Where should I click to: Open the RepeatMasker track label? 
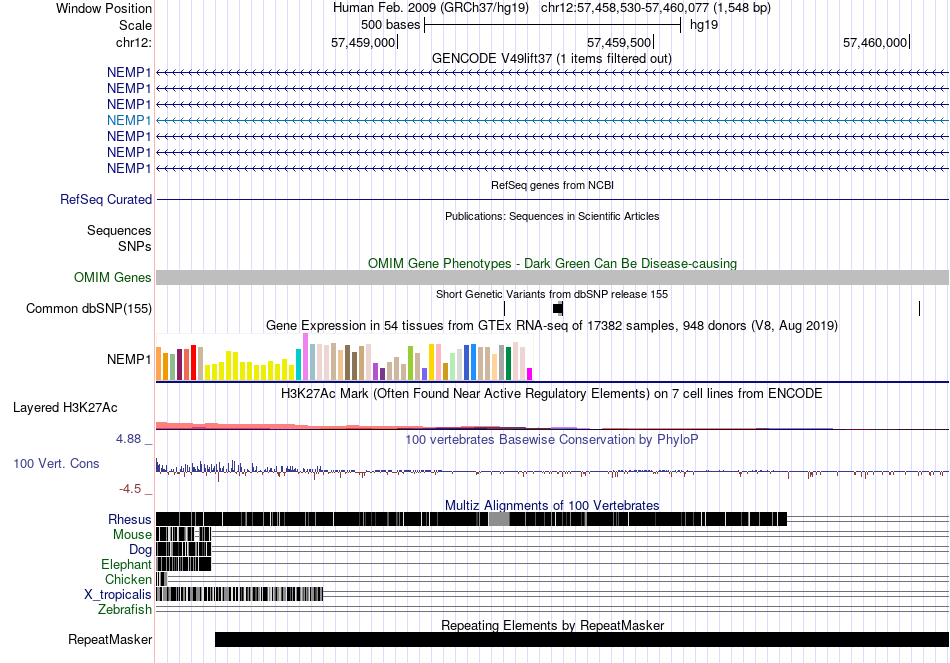click(x=110, y=639)
